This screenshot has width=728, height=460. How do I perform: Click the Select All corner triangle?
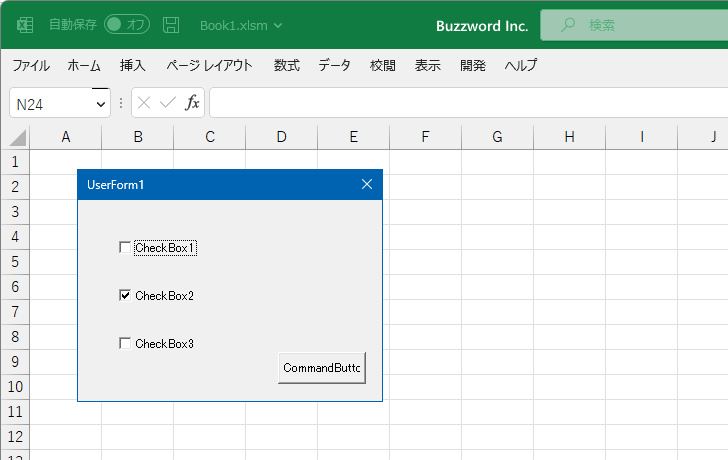click(x=17, y=138)
